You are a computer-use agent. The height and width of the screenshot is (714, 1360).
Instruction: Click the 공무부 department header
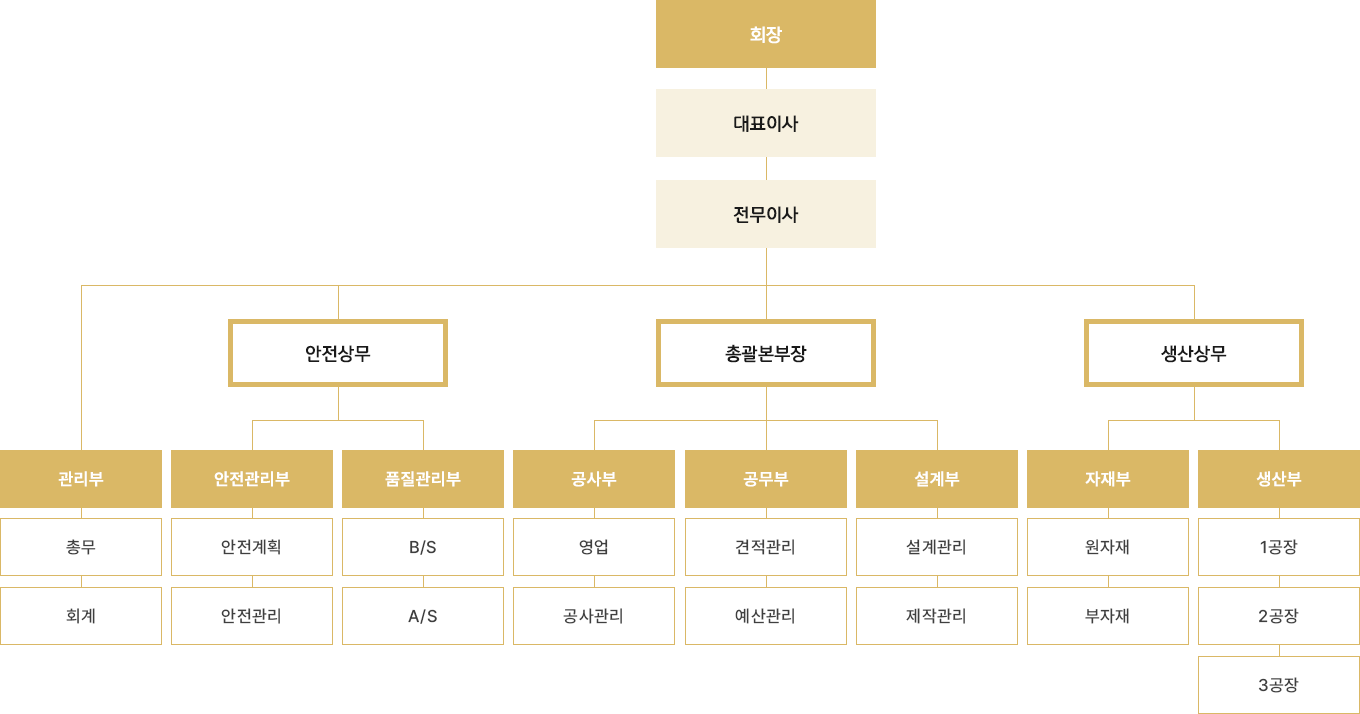coord(766,479)
